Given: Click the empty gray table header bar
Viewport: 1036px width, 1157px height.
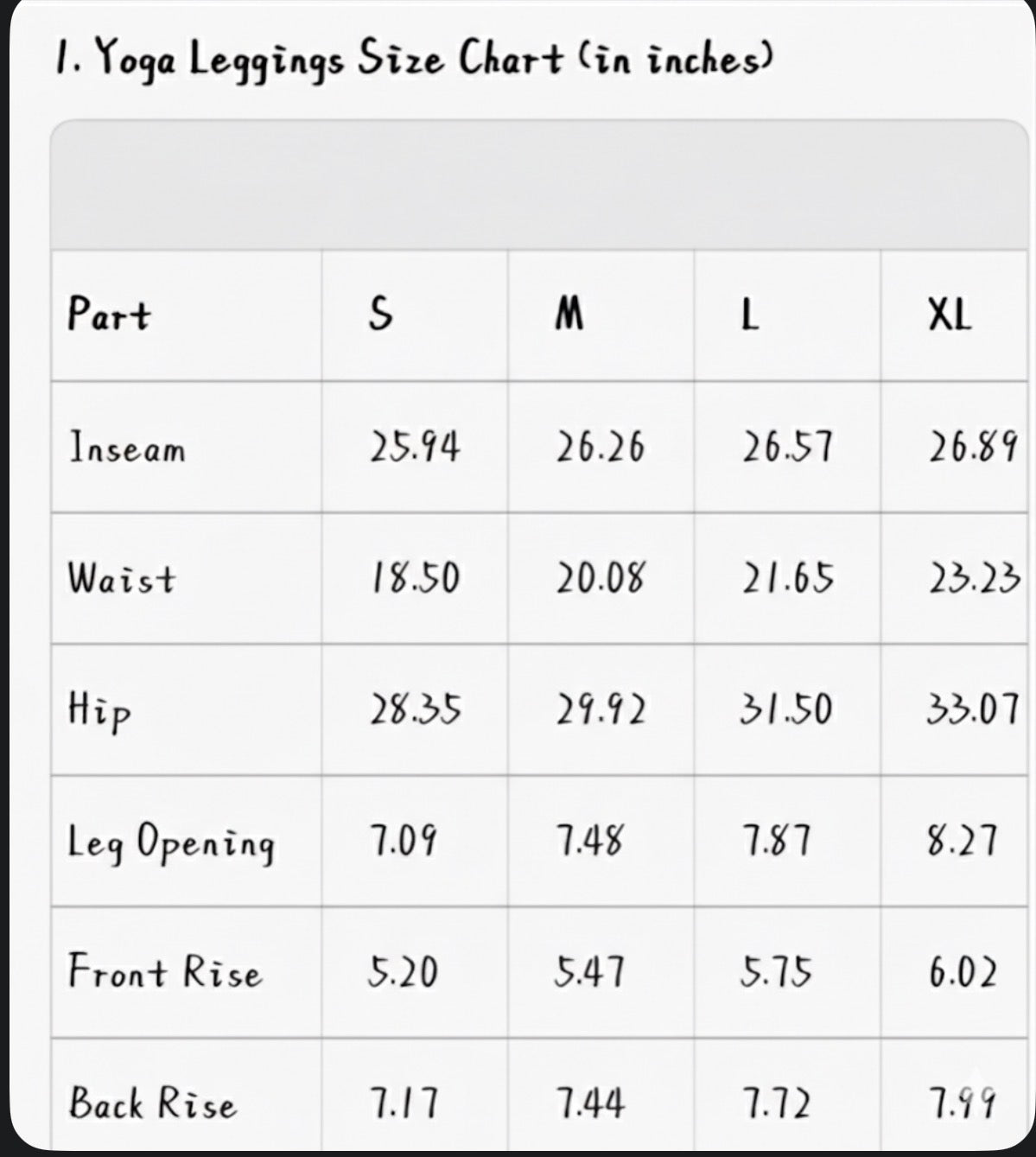Looking at the screenshot, I should point(539,185).
